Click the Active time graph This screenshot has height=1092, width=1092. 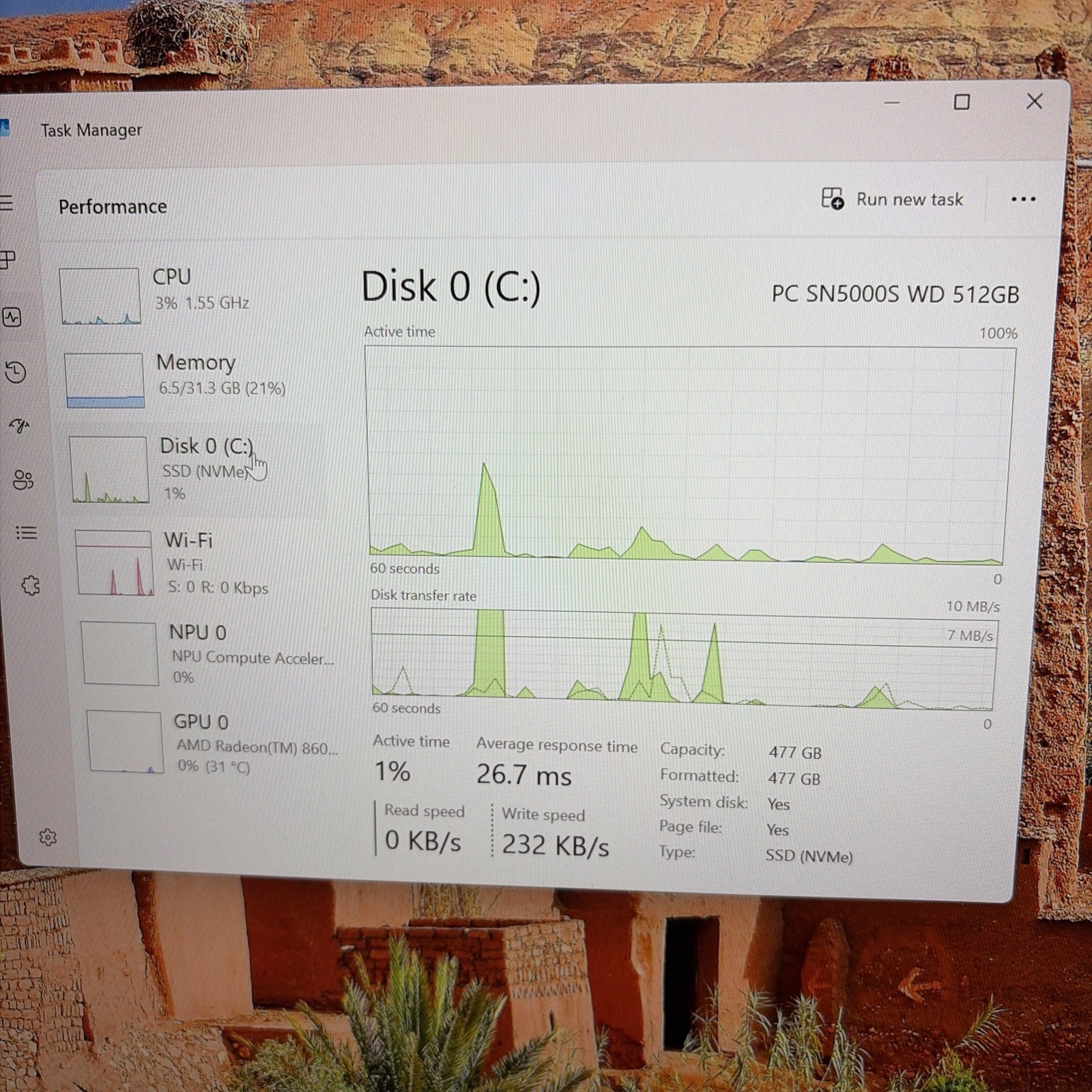(689, 455)
